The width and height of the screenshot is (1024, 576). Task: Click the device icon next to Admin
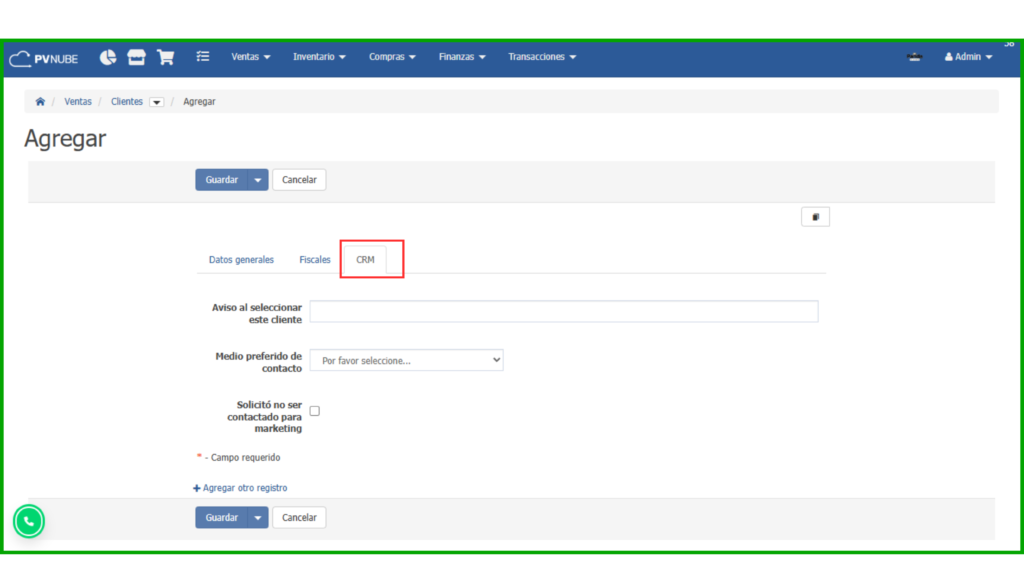coord(914,58)
